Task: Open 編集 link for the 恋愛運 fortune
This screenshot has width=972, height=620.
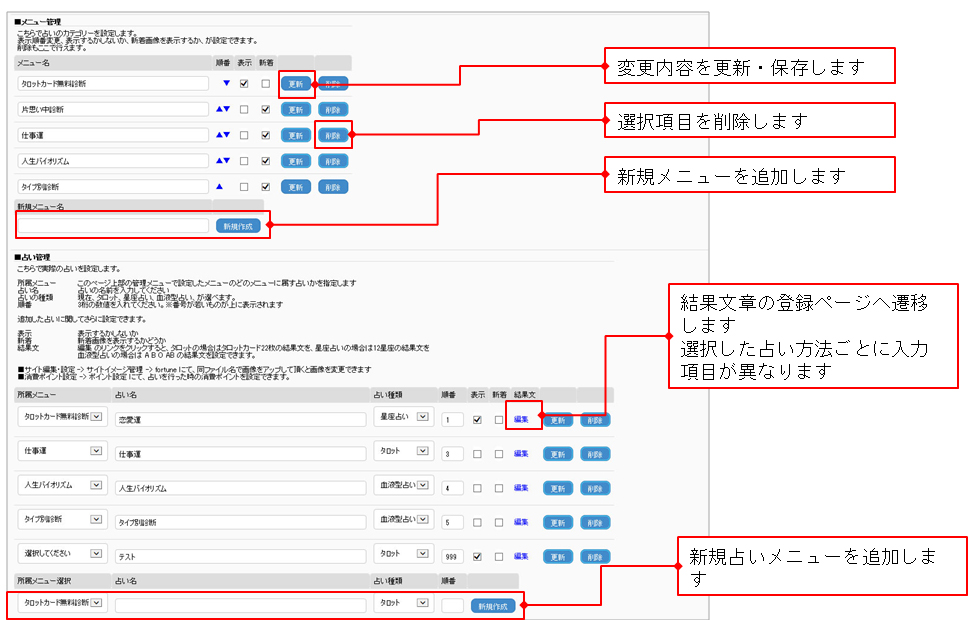Action: tap(521, 420)
